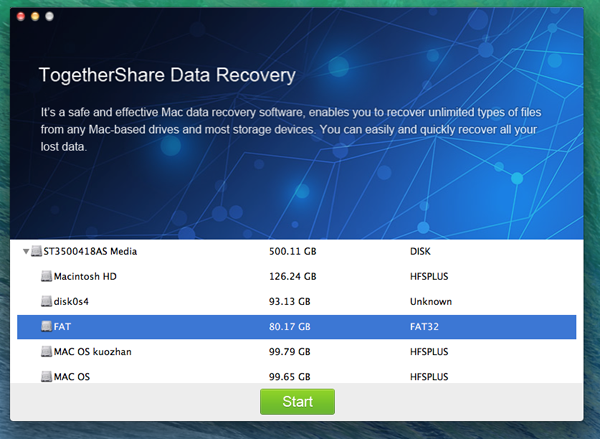
Task: Click the ST3500418AS Media disk icon
Action: (36, 251)
